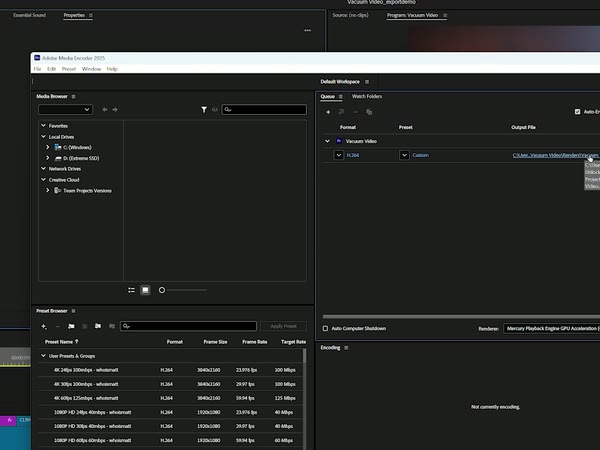The image size is (600, 450).
Task: Open the Encoding panel menu icon
Action: tap(346, 348)
